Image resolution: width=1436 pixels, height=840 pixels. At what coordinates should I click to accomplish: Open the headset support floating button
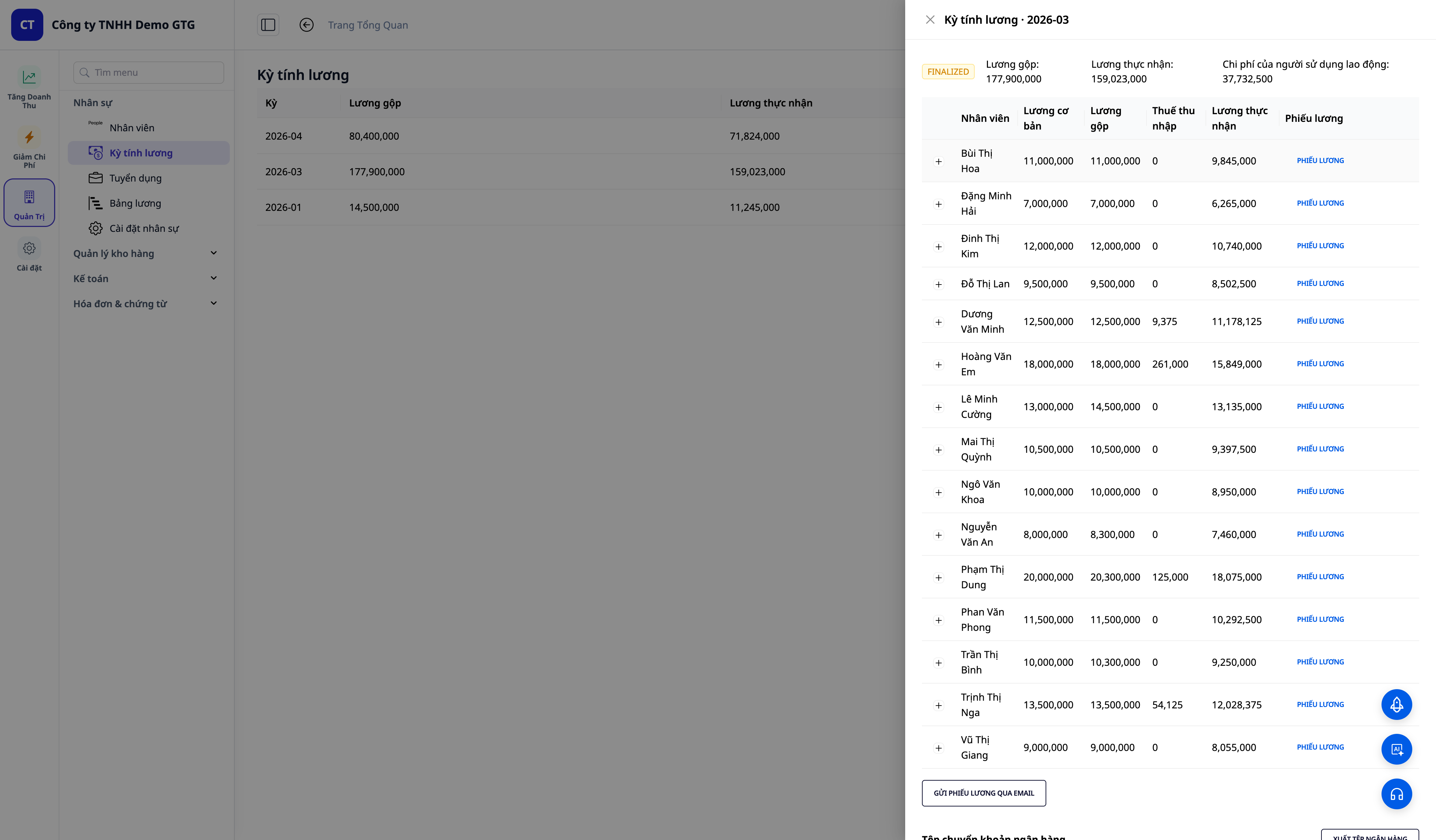[x=1396, y=794]
